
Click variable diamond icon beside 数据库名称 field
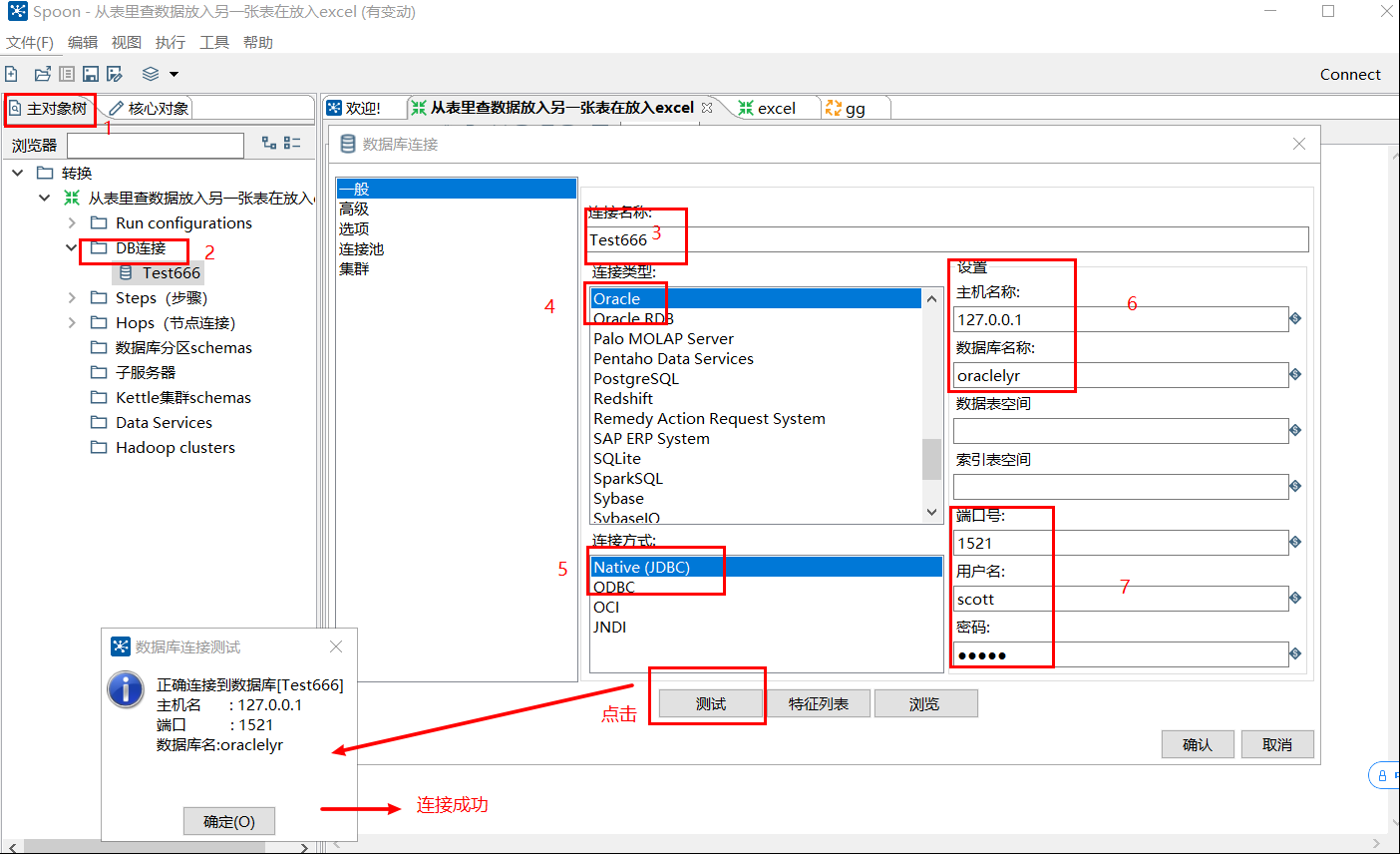pyautogui.click(x=1295, y=374)
